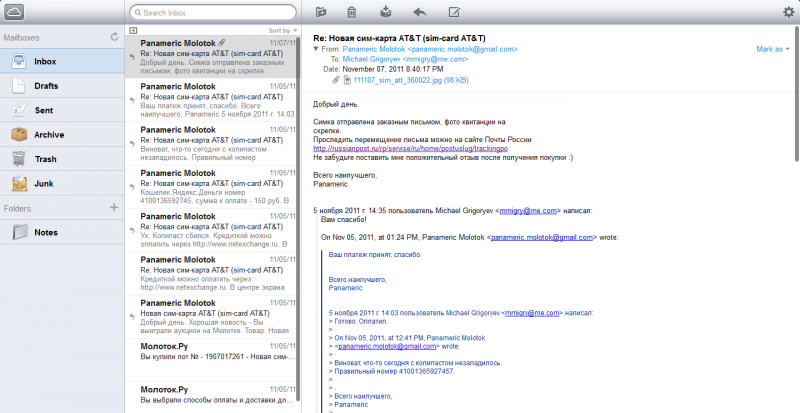800x413 pixels.
Task: Open the iCloud apps cloud icon
Action: [x=14, y=12]
